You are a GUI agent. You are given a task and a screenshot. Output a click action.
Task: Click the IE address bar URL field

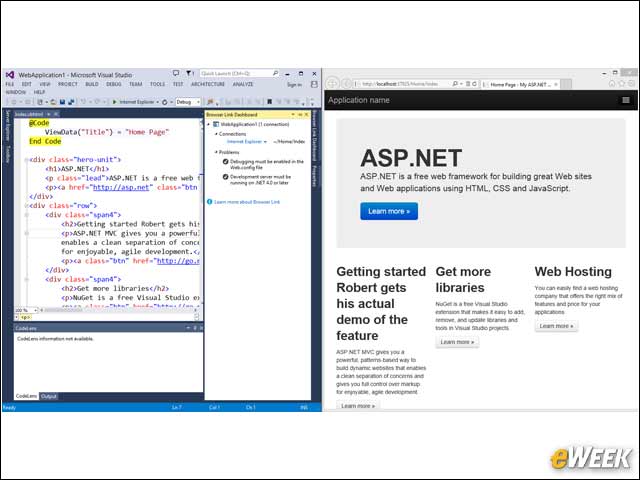coord(402,84)
